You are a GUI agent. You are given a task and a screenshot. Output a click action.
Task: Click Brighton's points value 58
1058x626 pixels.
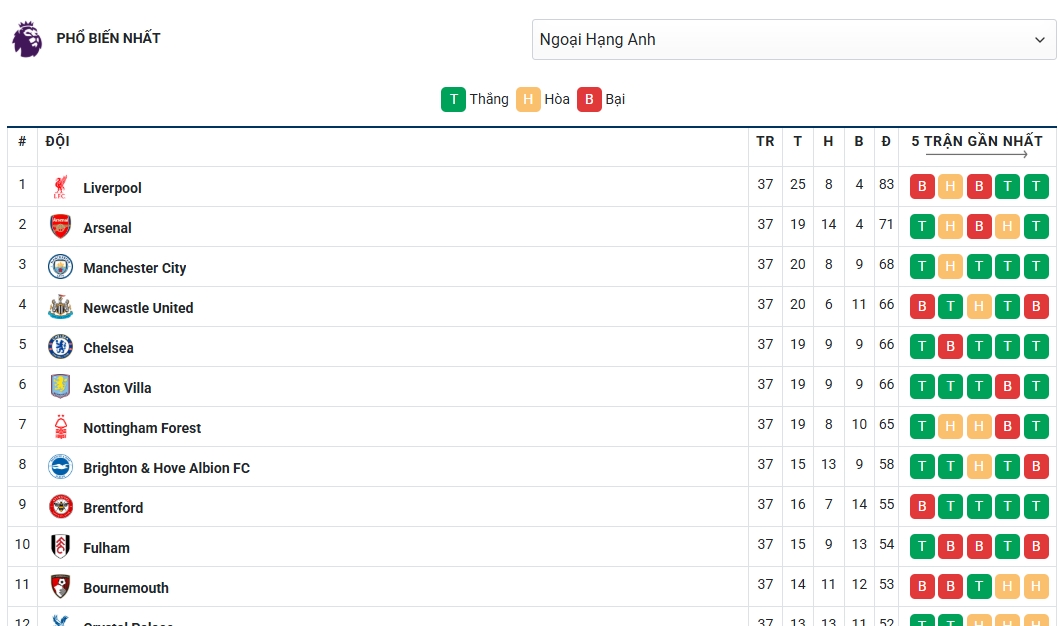point(887,464)
